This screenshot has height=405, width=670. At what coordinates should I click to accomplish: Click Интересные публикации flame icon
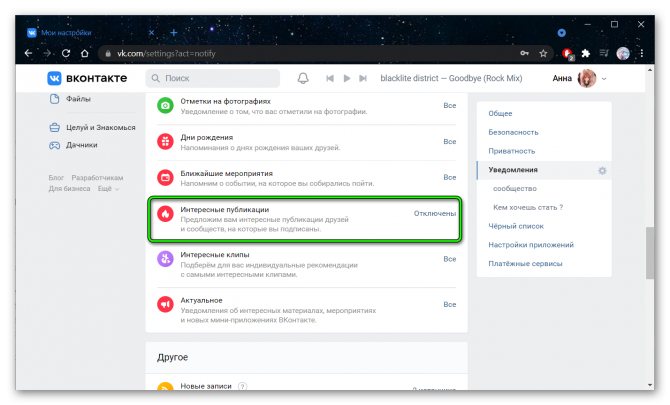165,213
